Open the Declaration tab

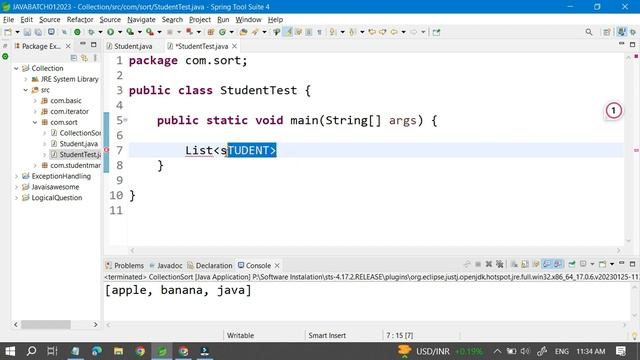(210, 265)
